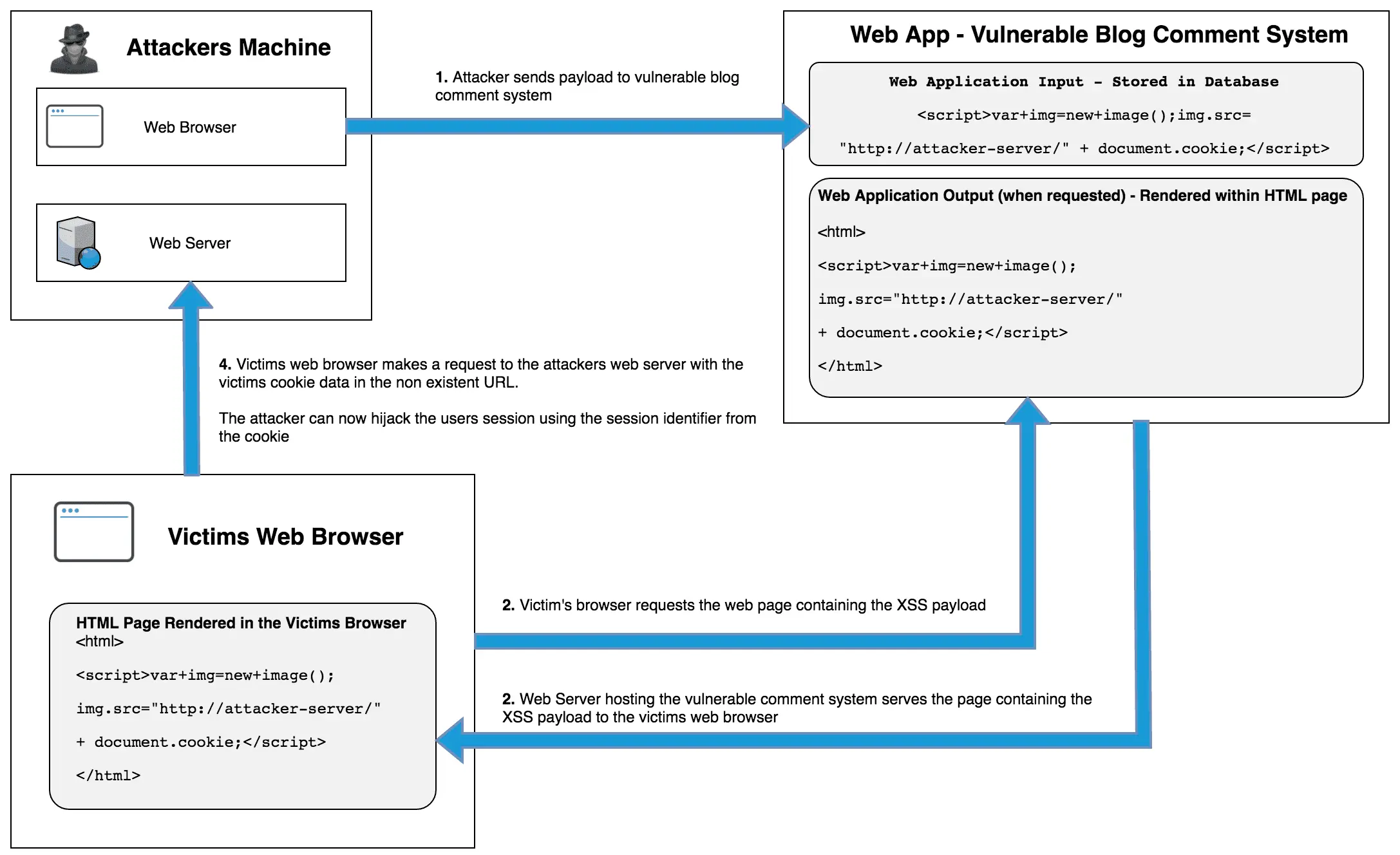Click the attacker's web browser window icon
1400x855 pixels.
[x=75, y=126]
